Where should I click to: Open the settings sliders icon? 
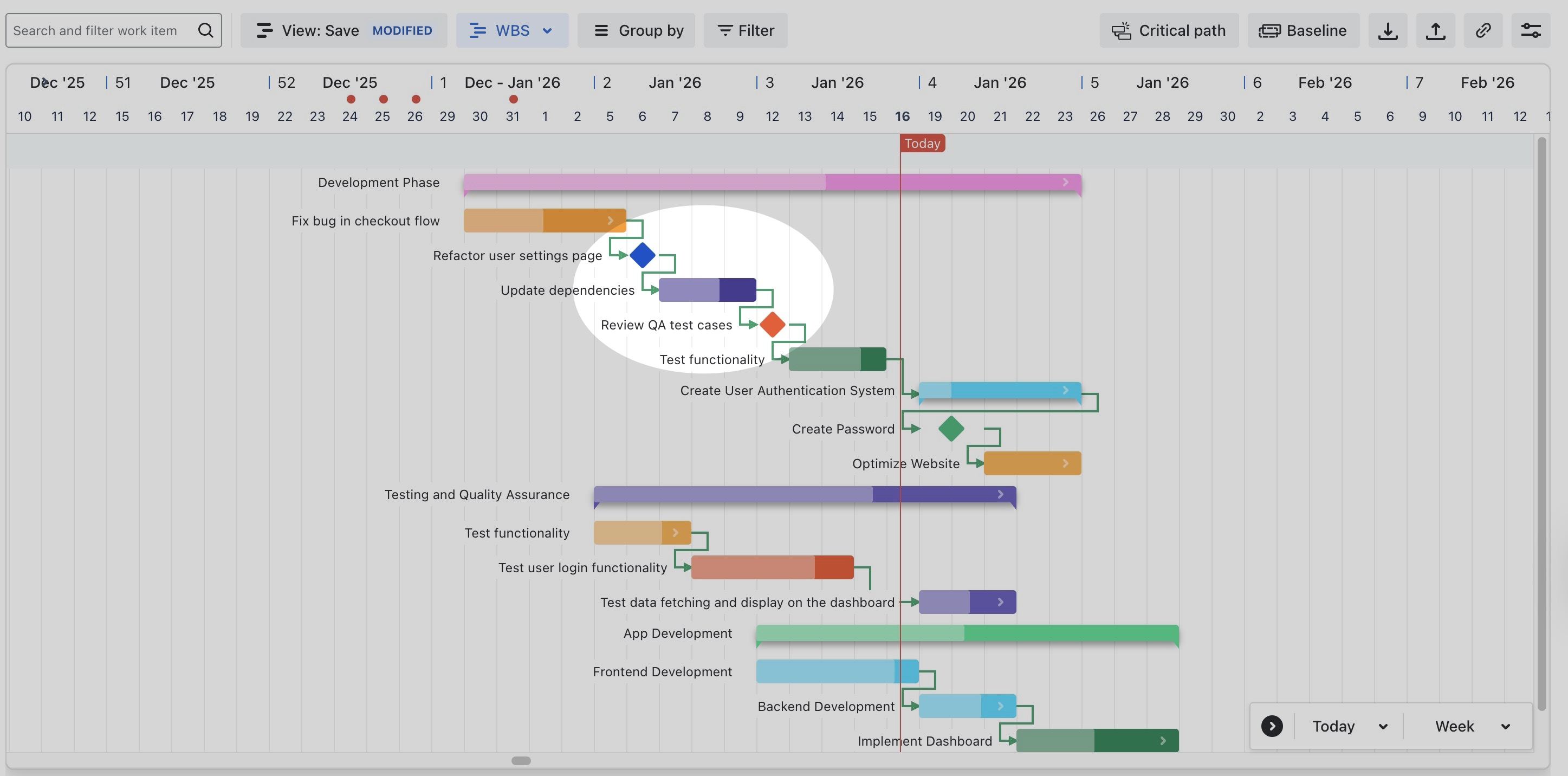click(1530, 30)
